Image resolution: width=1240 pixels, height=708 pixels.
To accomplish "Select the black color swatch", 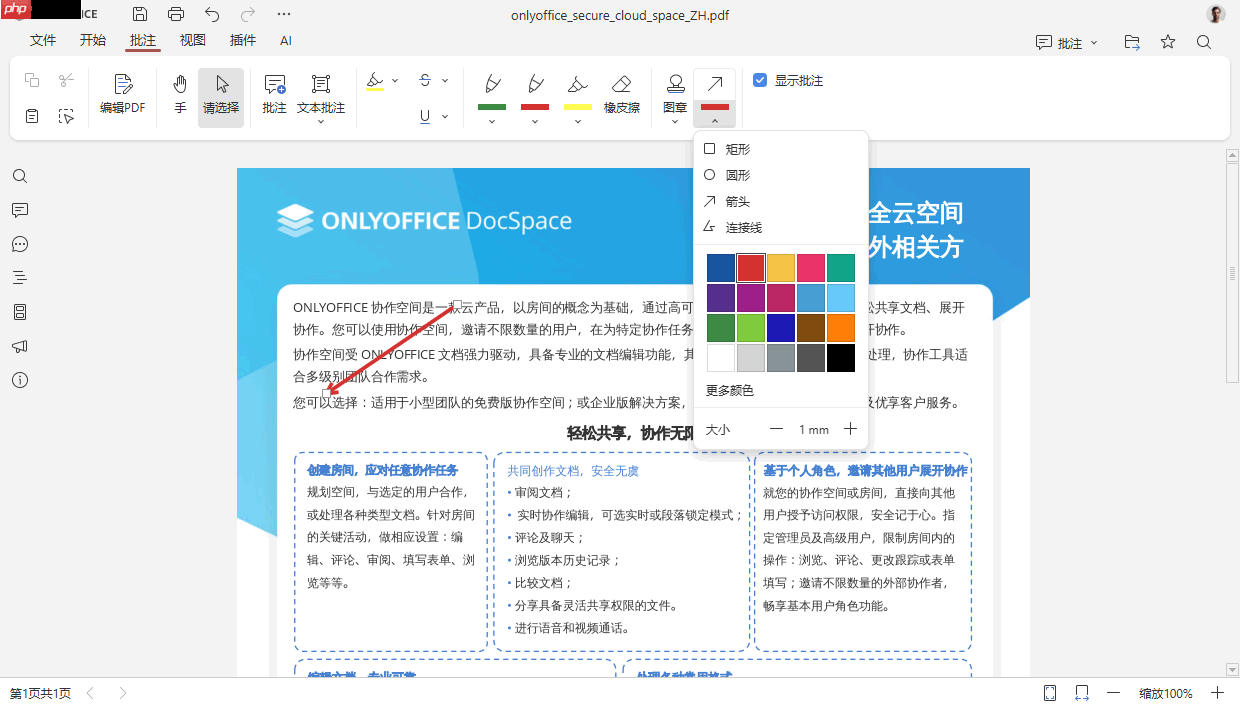I will [840, 357].
